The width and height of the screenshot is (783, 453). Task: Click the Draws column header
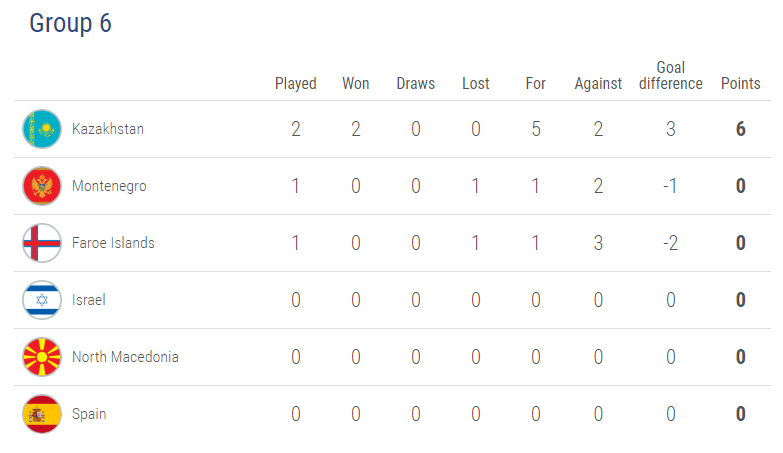click(x=415, y=83)
